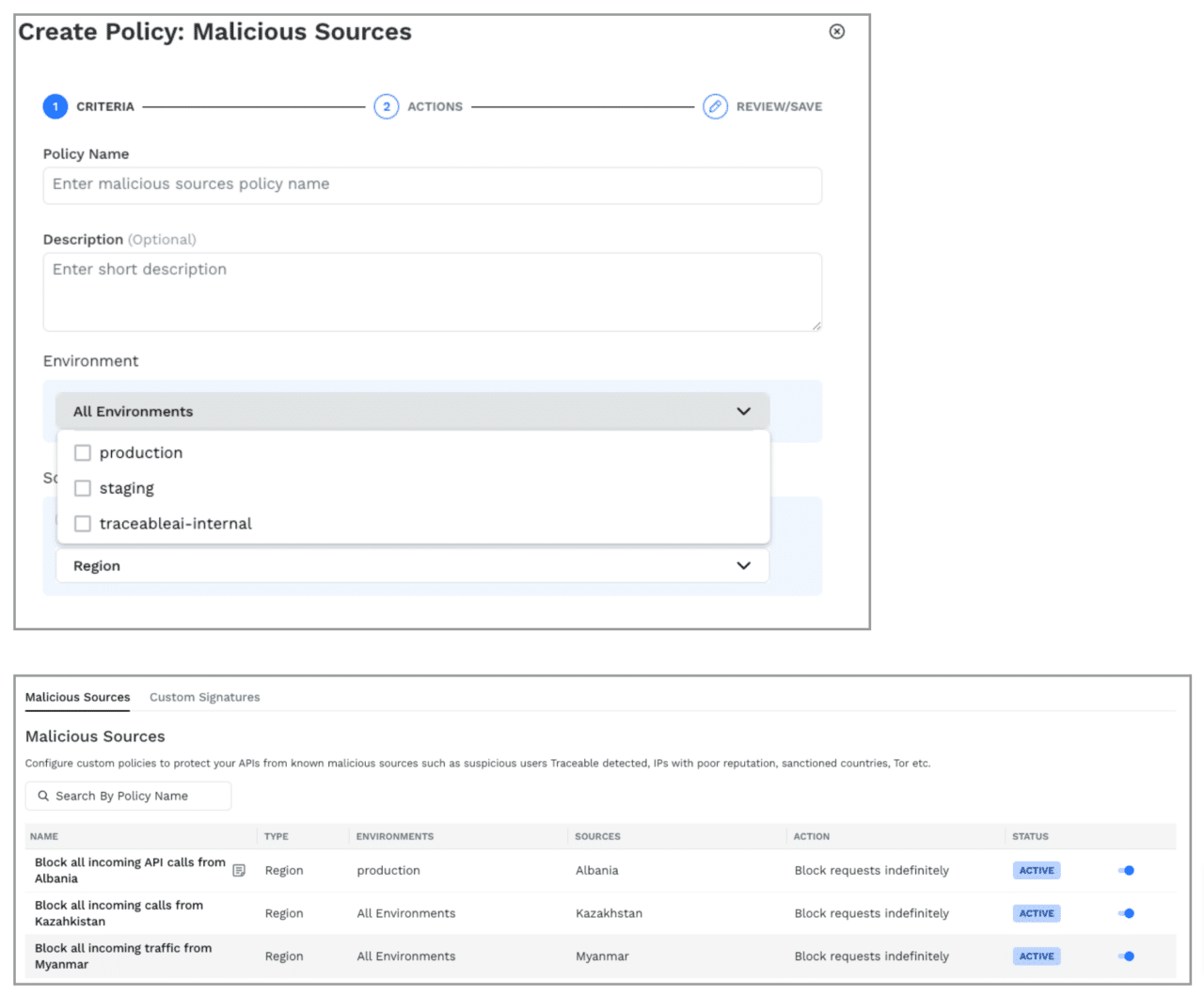The image size is (1204, 996).
Task: Click the short description text area
Action: click(x=432, y=292)
